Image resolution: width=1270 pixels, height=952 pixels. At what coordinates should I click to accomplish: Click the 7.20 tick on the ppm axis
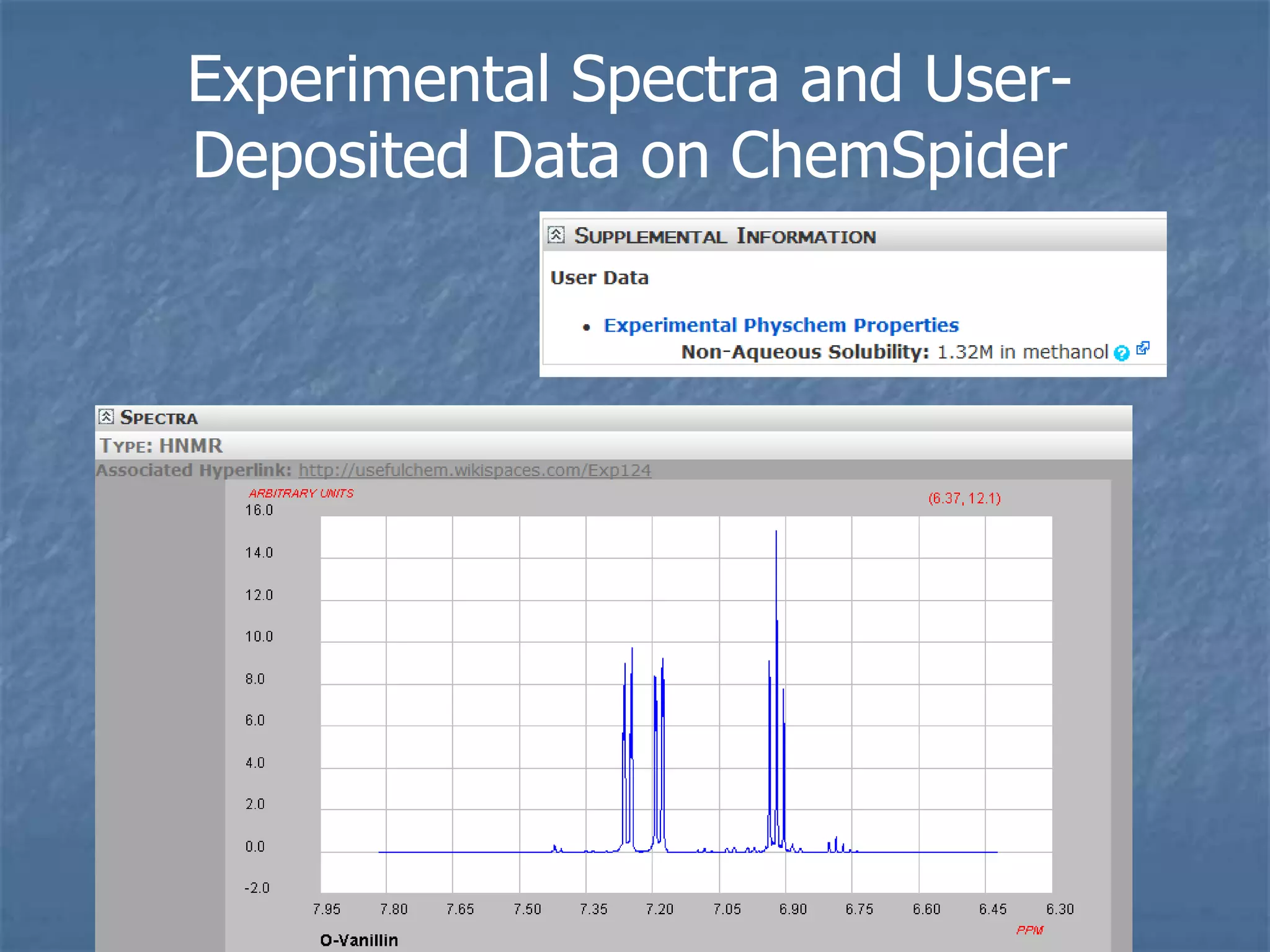point(659,909)
